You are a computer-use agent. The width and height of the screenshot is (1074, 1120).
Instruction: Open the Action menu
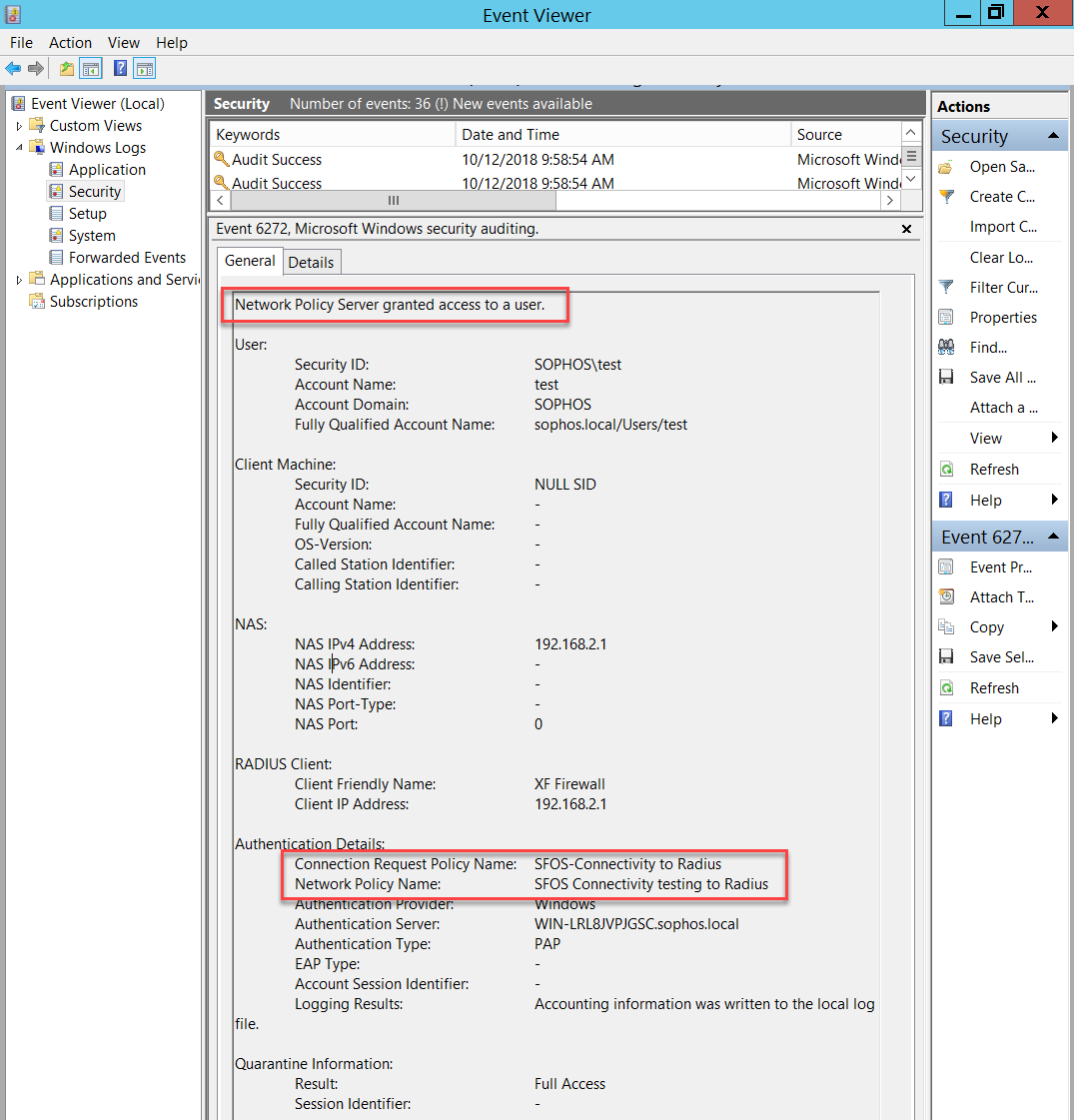[x=70, y=43]
